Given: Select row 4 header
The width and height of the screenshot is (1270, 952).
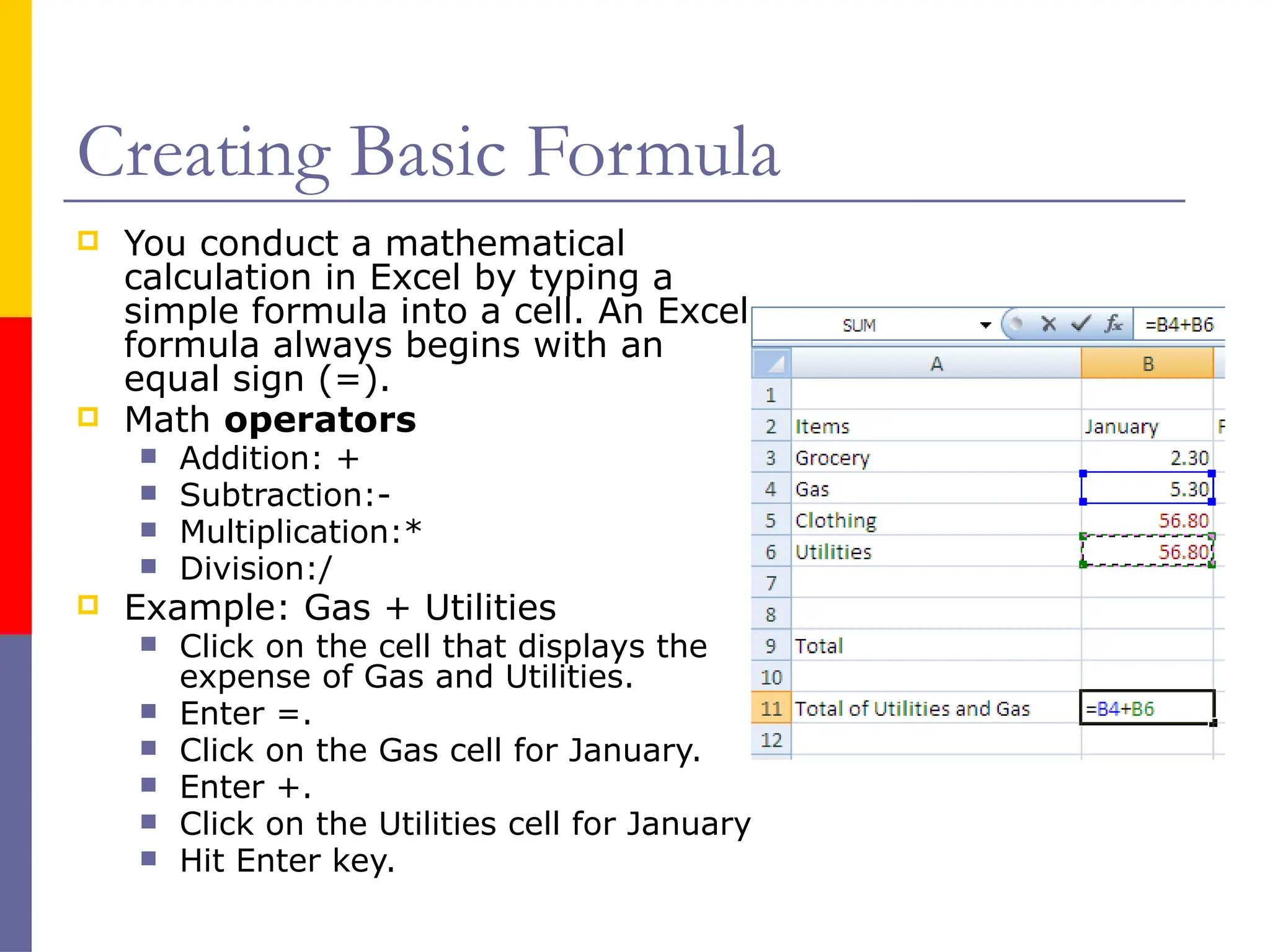Looking at the screenshot, I should [771, 489].
